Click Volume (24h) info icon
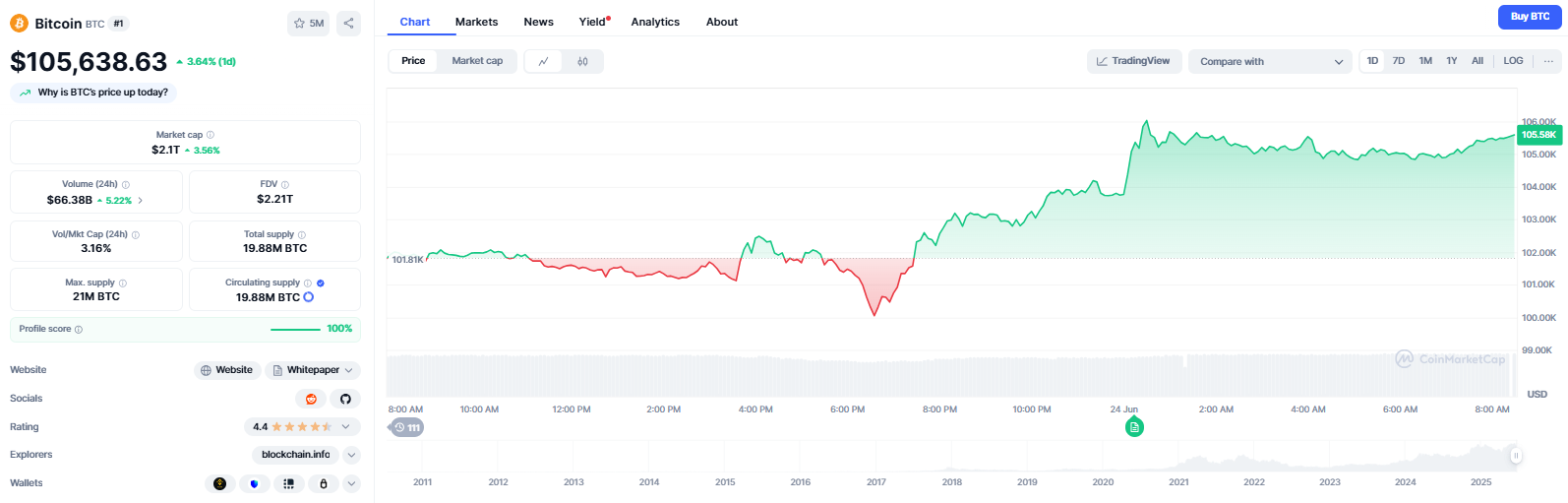1568x503 pixels. (126, 184)
